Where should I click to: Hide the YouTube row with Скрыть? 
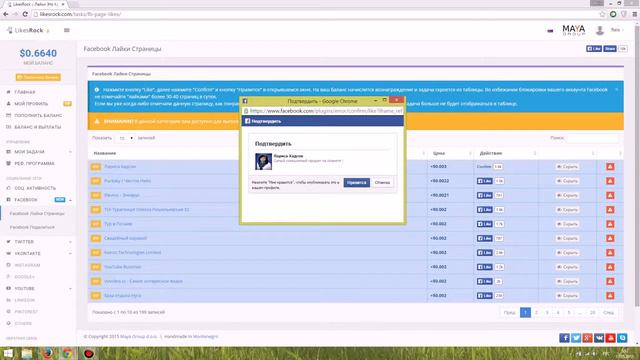(x=567, y=267)
